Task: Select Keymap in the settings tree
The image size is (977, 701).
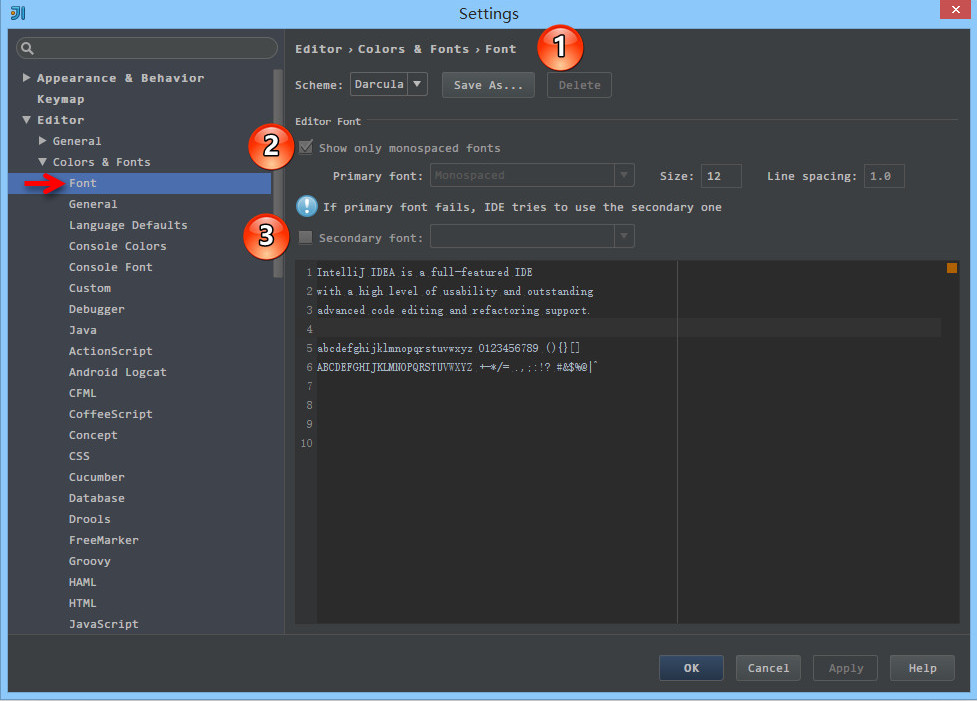Action: (60, 99)
